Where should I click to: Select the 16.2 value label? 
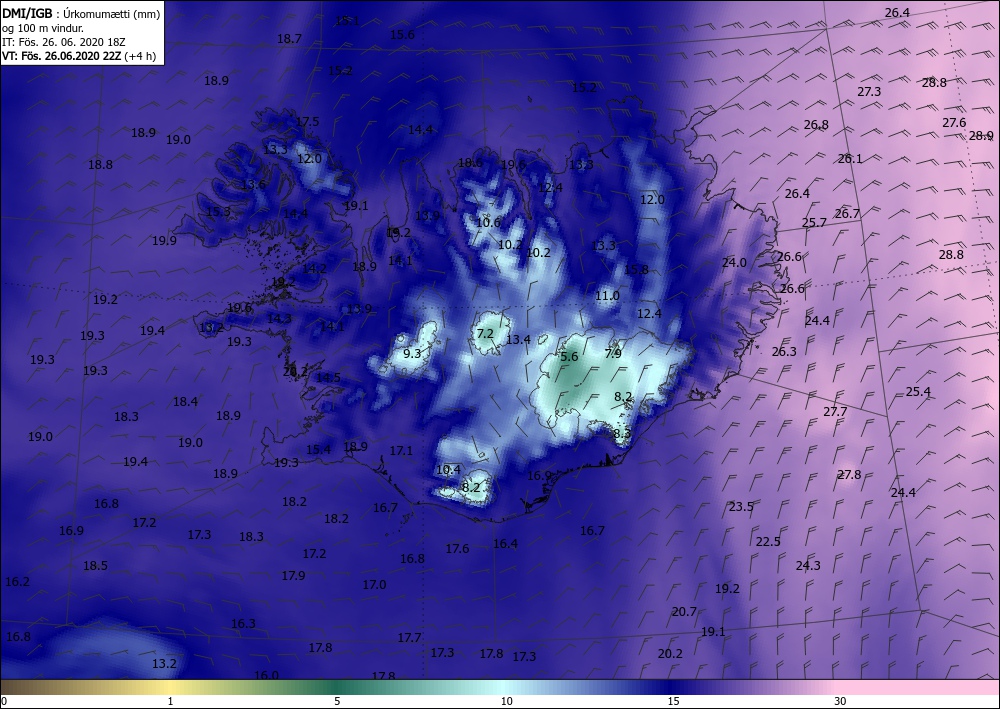(17, 581)
